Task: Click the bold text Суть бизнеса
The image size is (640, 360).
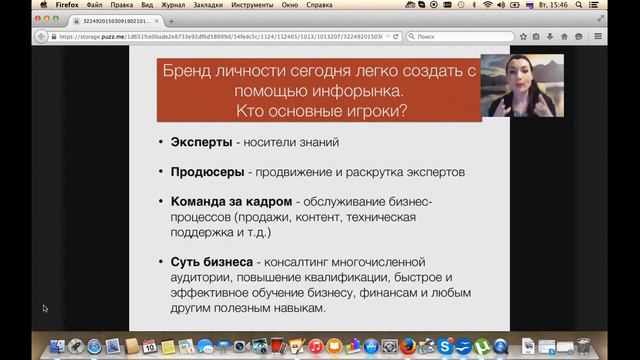Action: [212, 262]
